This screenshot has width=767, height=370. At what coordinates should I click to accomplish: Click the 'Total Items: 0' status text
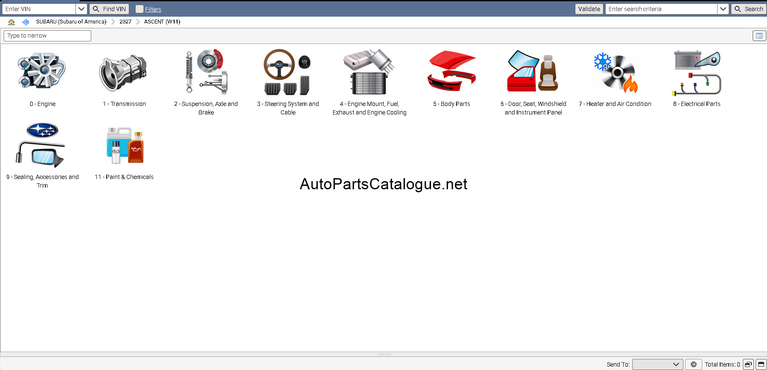click(x=722, y=365)
